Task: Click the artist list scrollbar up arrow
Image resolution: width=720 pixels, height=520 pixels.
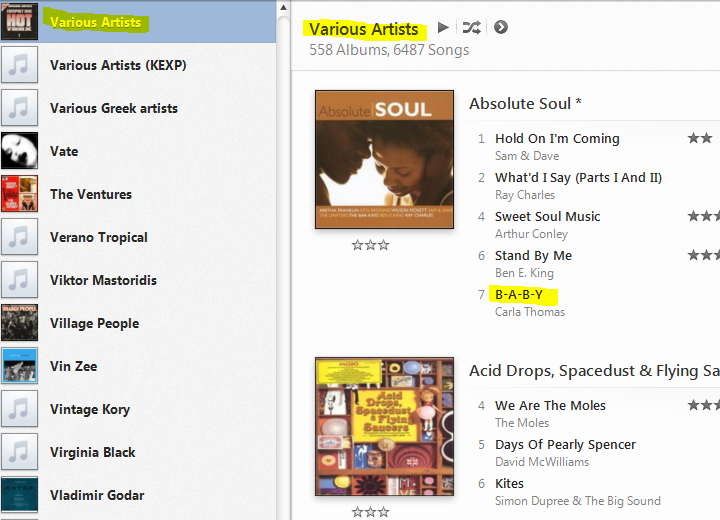Action: point(283,7)
